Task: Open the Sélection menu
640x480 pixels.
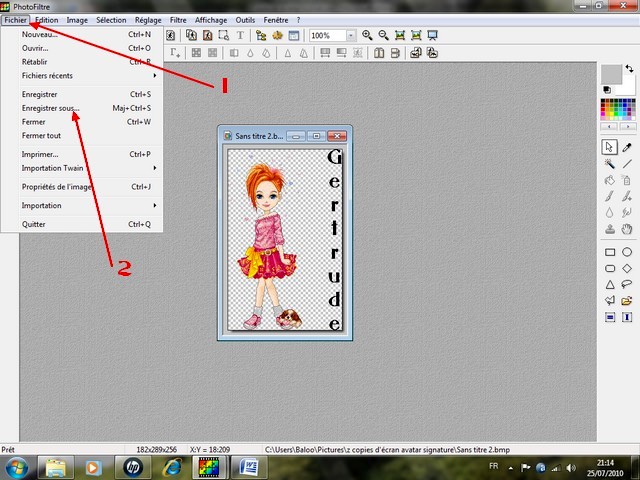Action: [111, 20]
